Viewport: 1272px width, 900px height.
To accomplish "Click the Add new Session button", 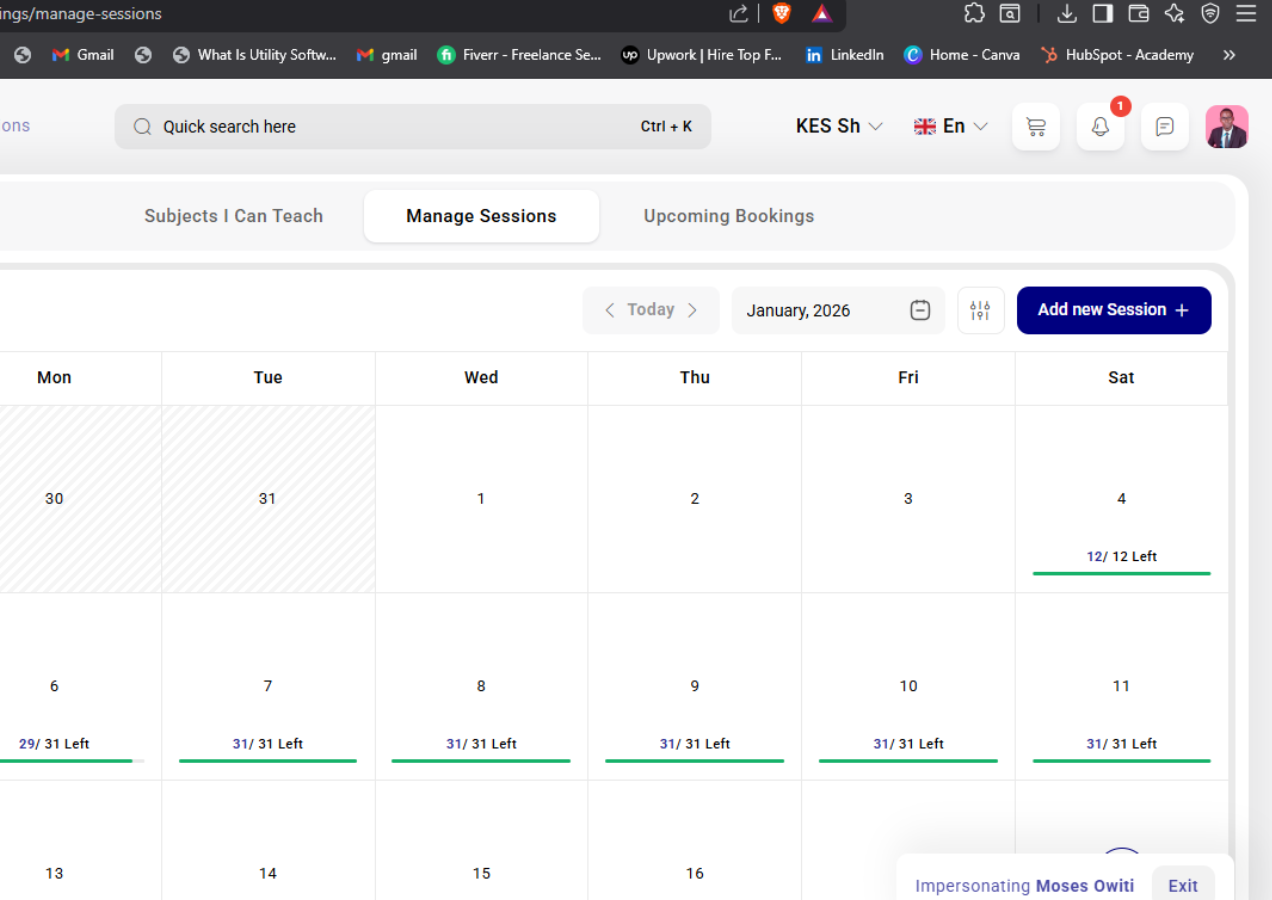I will 1113,310.
